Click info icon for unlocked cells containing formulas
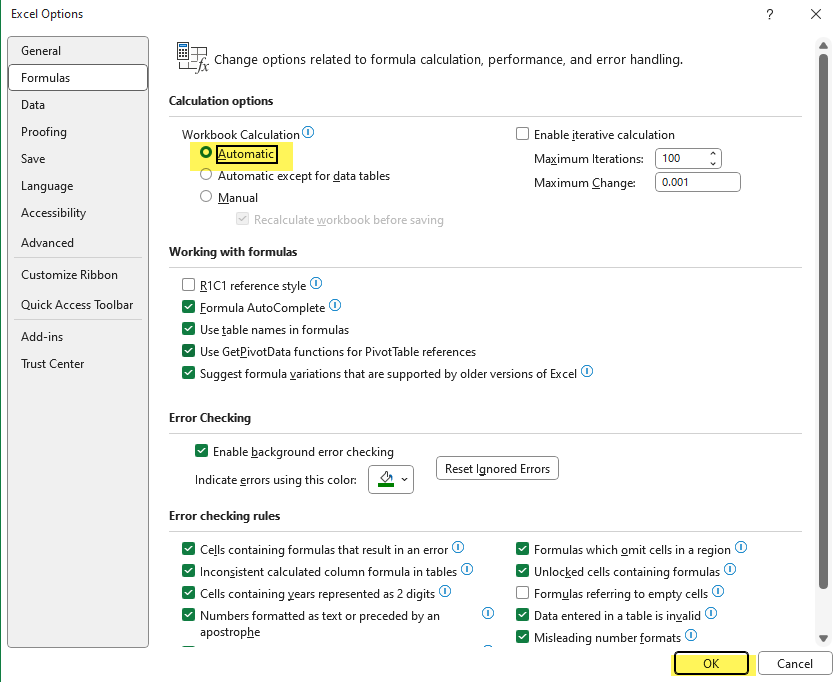Viewport: 837px width, 682px height. [x=730, y=570]
